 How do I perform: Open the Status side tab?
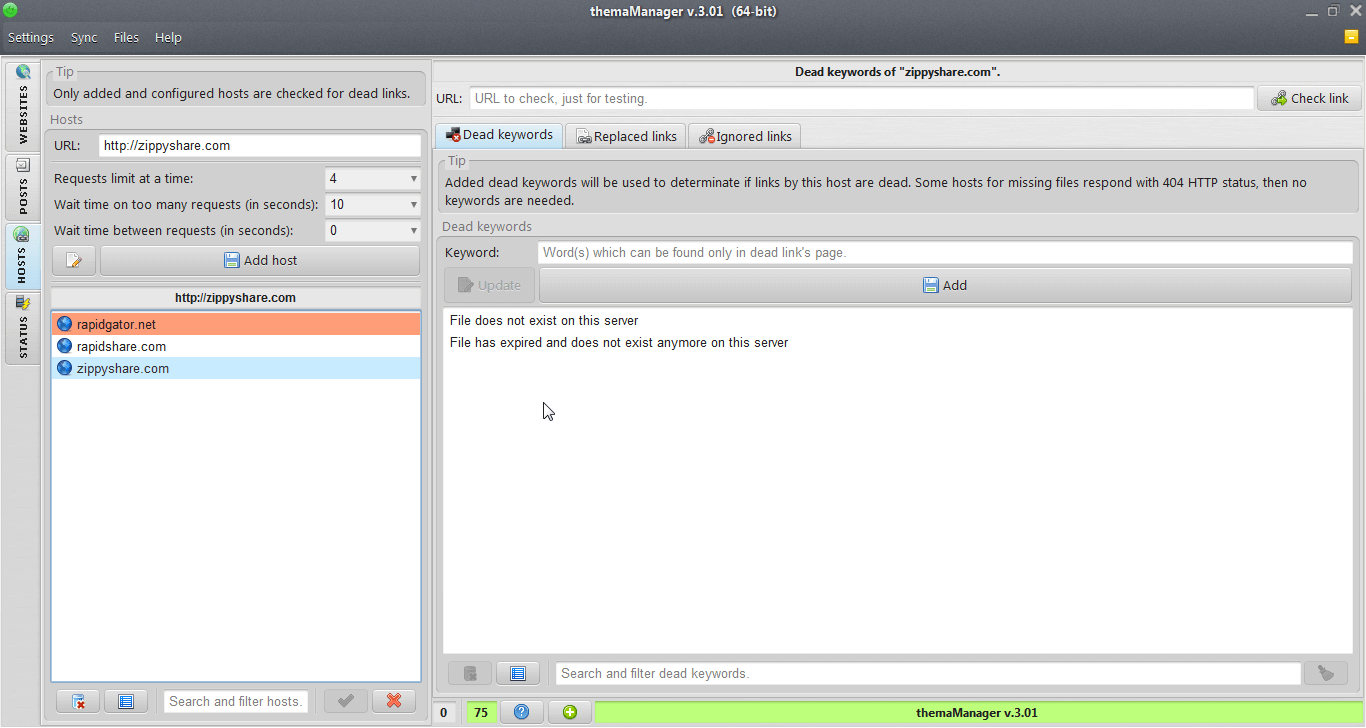22,328
